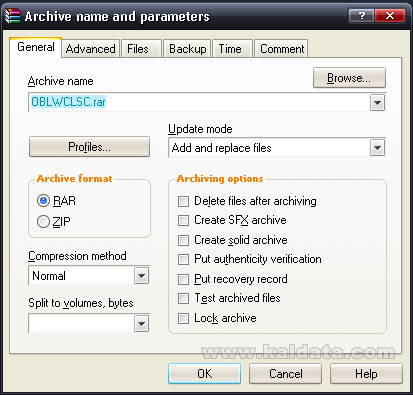Open the Comment tab
This screenshot has height=395, width=413.
coord(282,49)
